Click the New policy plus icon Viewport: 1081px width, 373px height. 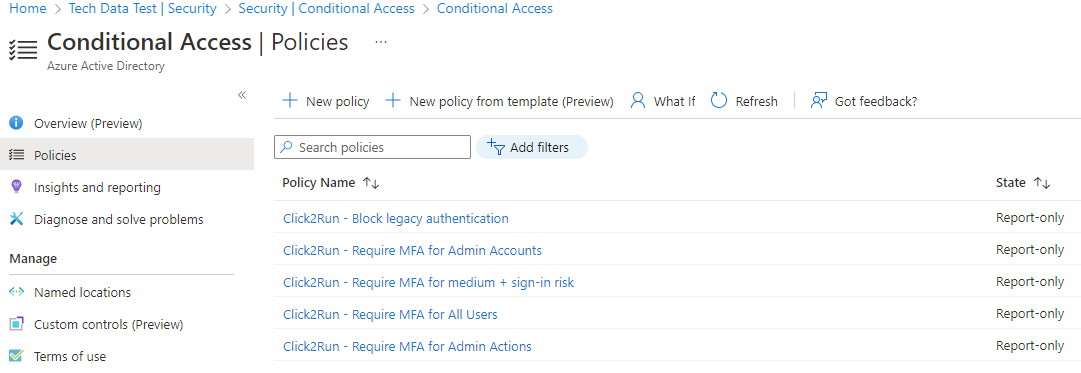pyautogui.click(x=290, y=101)
